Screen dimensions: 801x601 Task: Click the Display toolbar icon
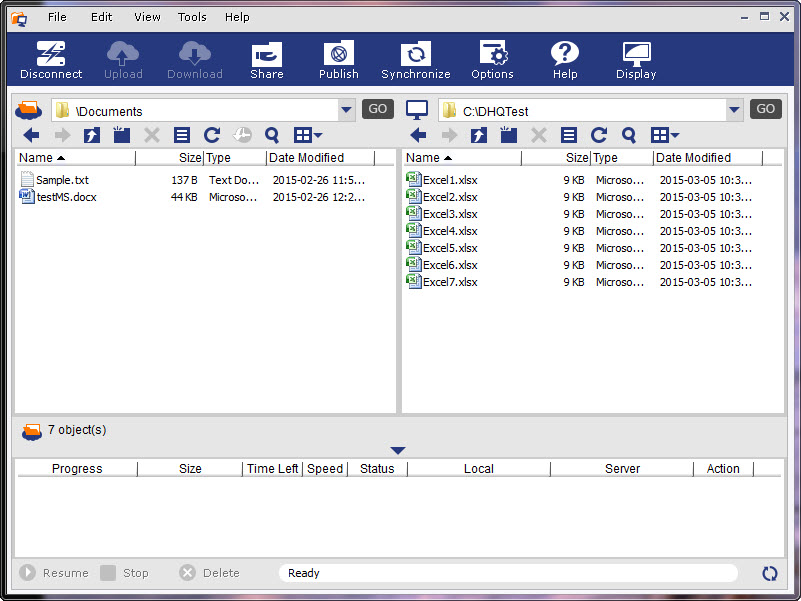tap(636, 60)
